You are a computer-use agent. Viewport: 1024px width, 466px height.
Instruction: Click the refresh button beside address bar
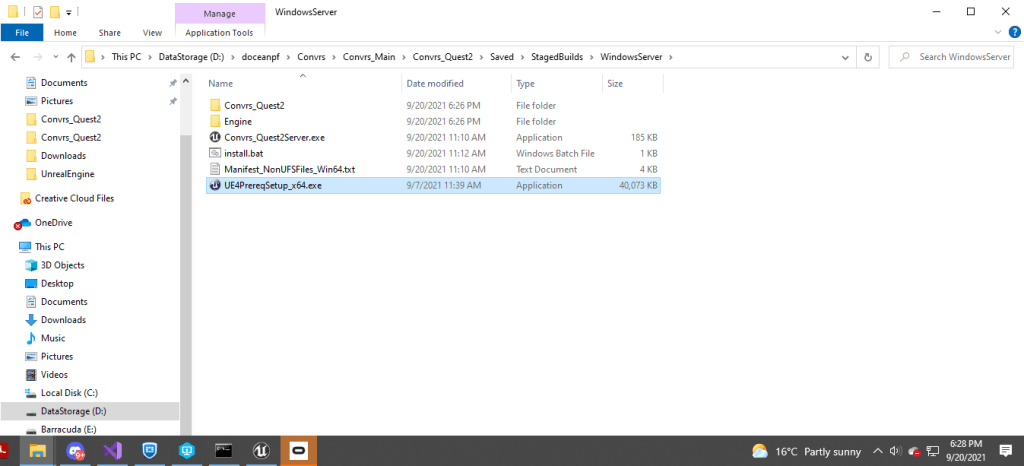[868, 57]
